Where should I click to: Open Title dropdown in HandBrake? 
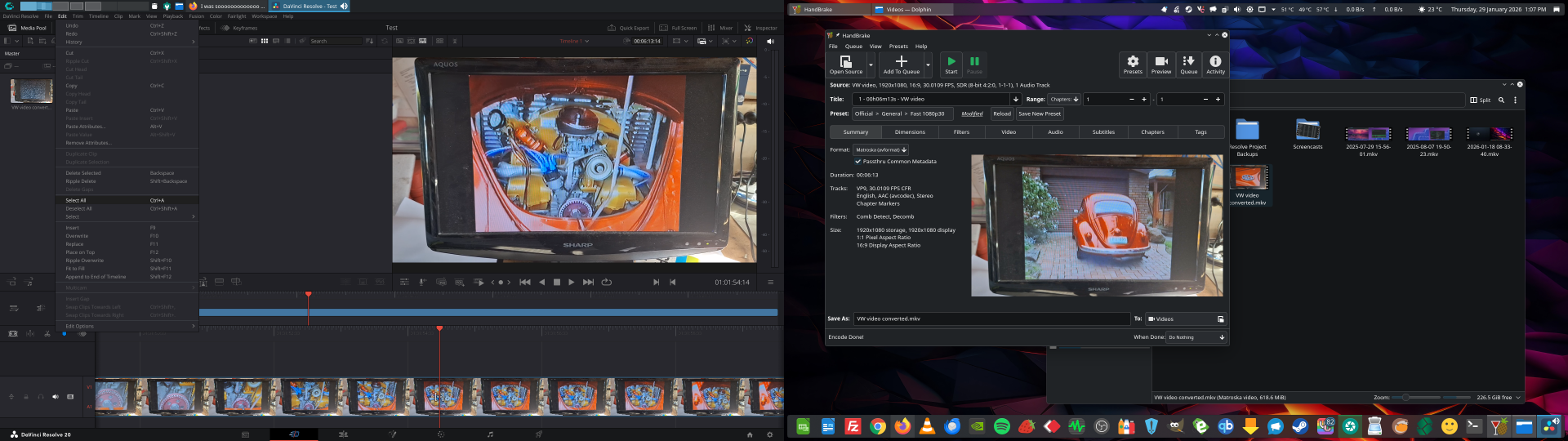pos(936,99)
